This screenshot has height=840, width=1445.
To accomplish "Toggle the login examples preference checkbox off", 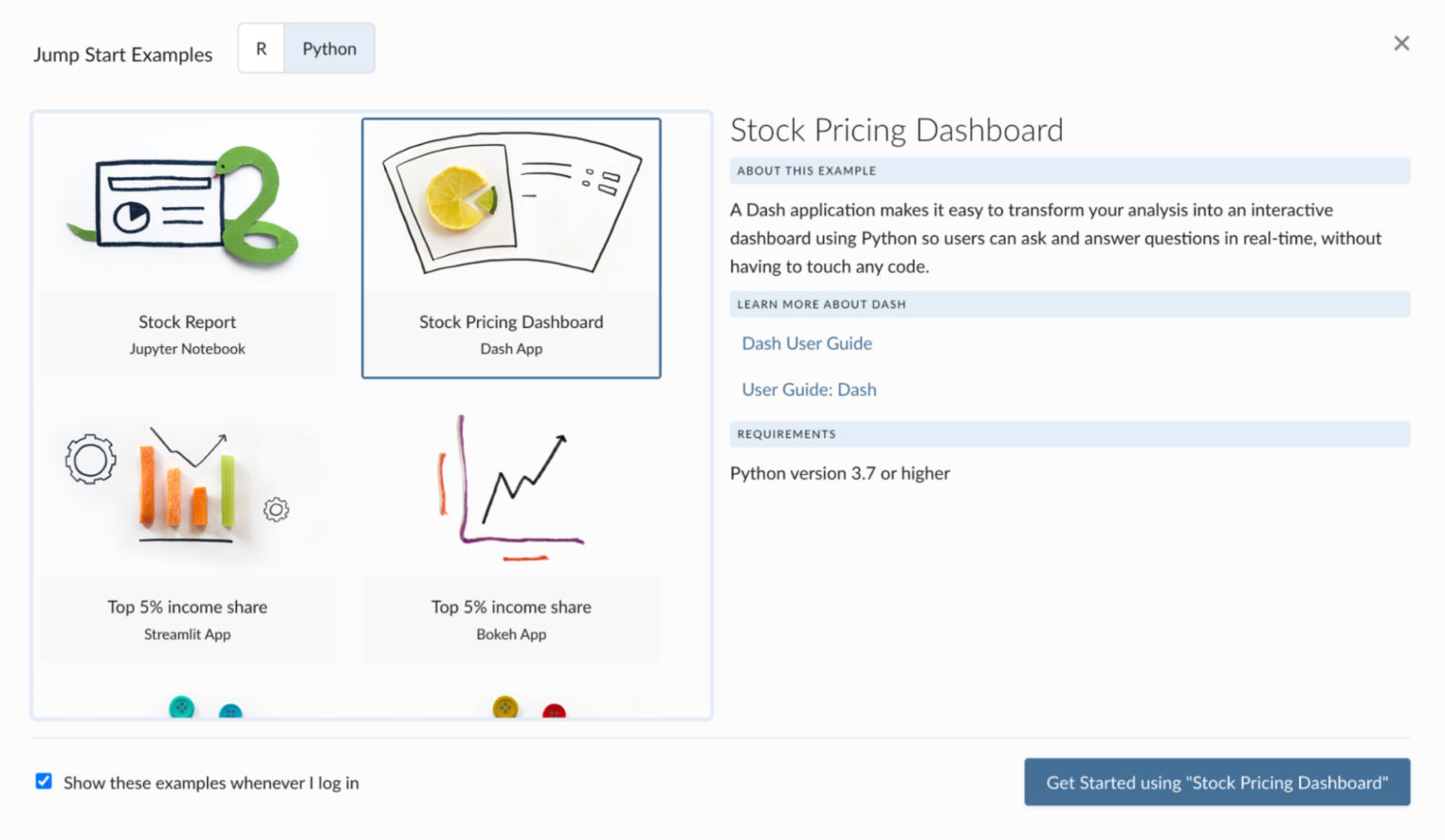I will [43, 780].
